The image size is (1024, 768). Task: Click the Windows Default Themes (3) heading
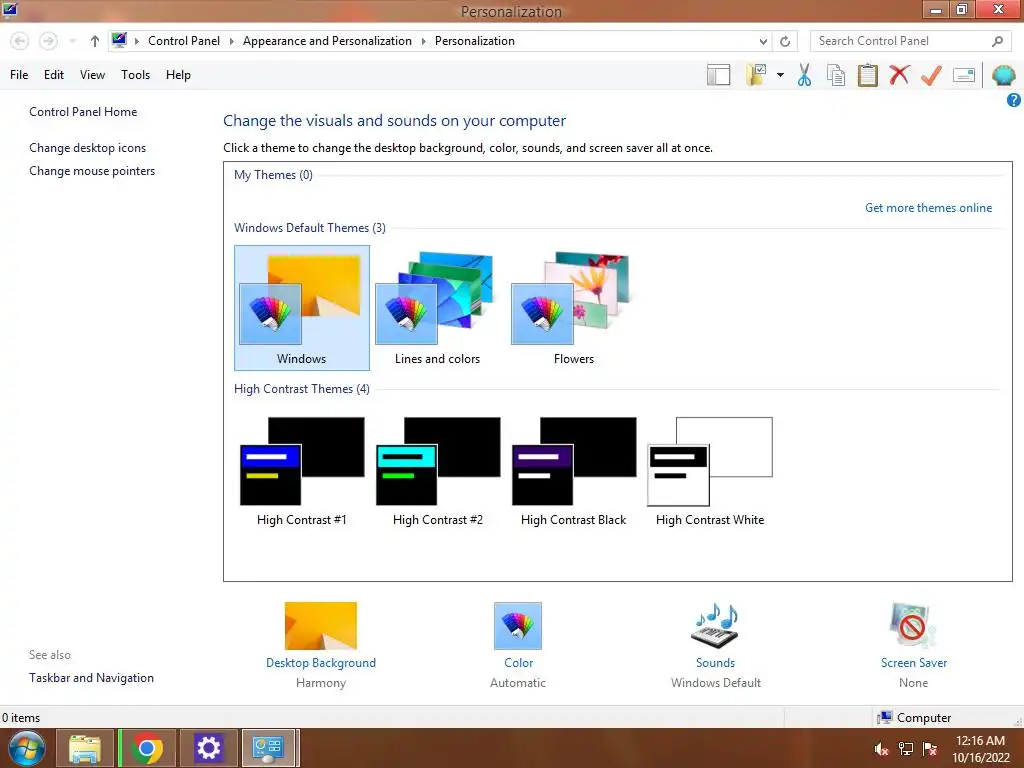click(310, 228)
